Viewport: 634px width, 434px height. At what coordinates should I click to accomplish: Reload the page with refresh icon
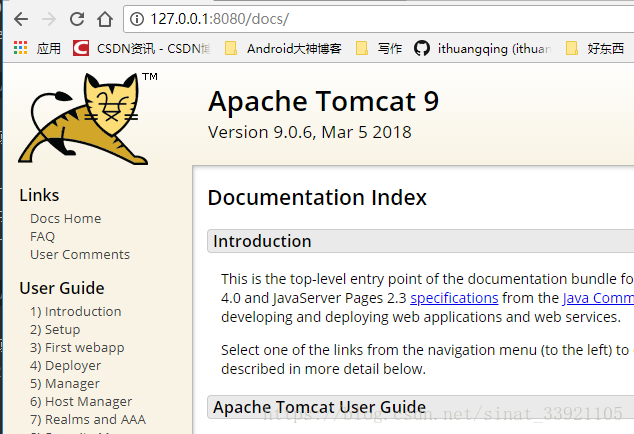click(77, 19)
